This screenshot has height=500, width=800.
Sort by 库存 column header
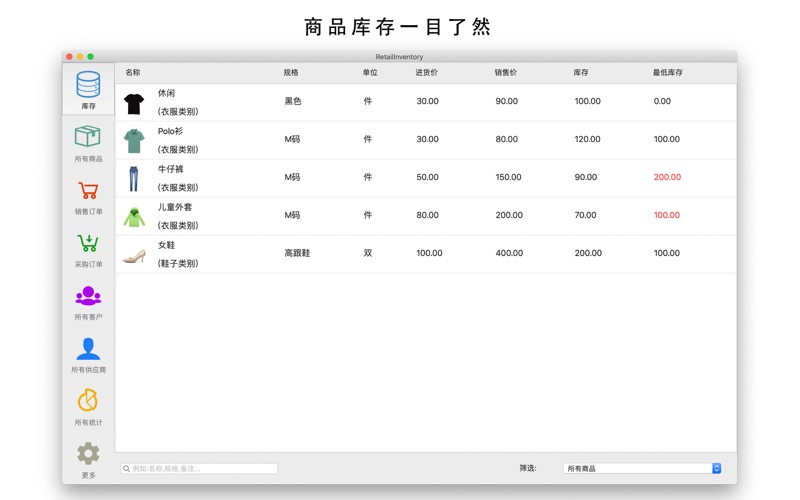581,73
